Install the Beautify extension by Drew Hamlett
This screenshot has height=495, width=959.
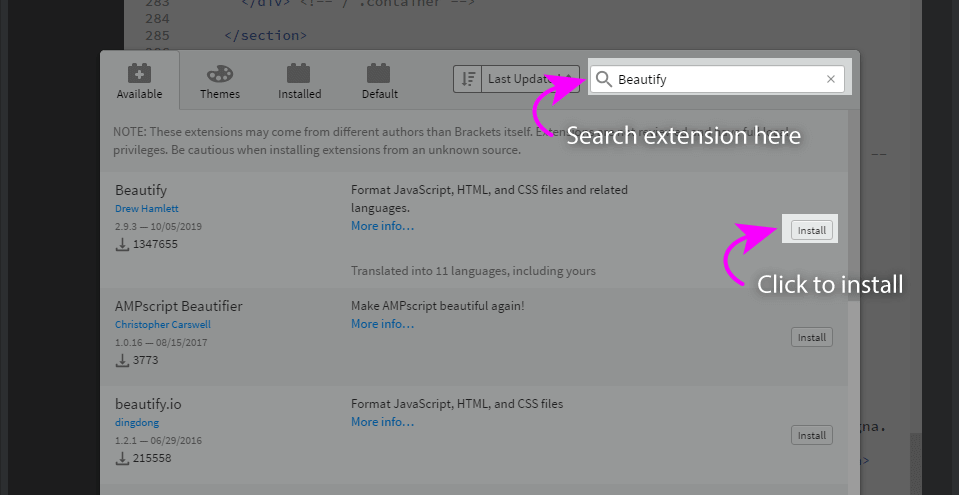click(812, 231)
